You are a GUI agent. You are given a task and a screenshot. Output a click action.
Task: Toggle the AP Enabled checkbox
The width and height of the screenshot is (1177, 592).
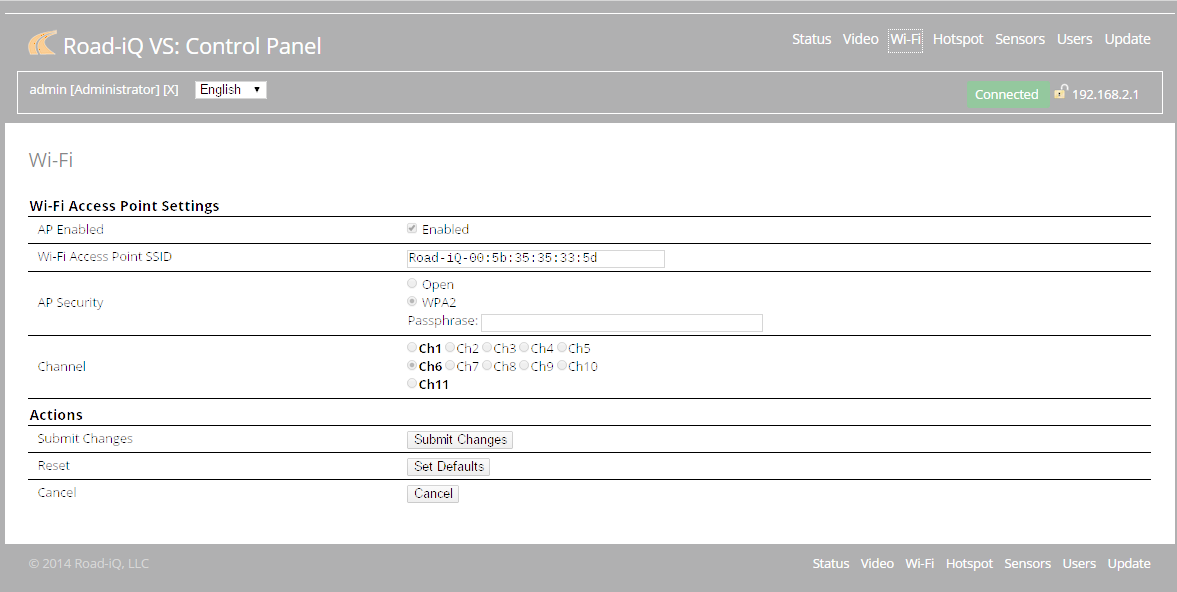click(412, 228)
